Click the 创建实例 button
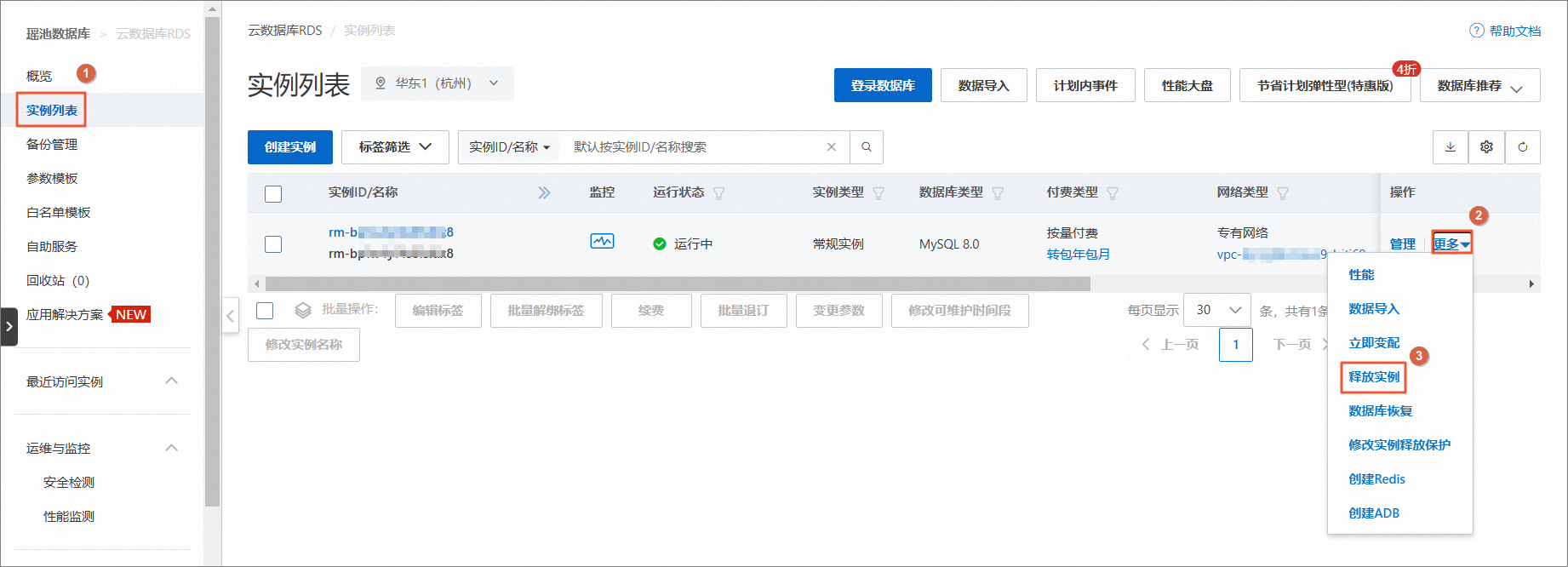The height and width of the screenshot is (567, 1568). 290,147
